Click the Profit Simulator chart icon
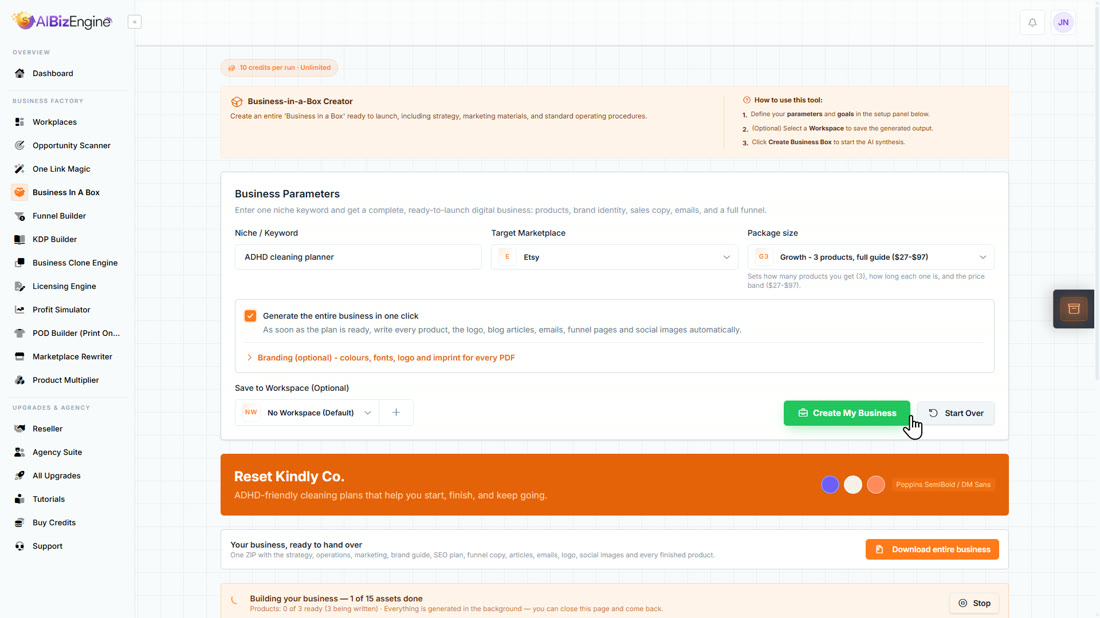This screenshot has width=1100, height=618. (20, 309)
